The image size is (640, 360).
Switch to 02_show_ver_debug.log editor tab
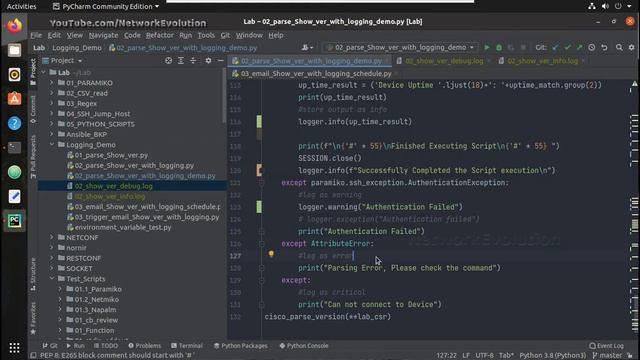(444, 61)
